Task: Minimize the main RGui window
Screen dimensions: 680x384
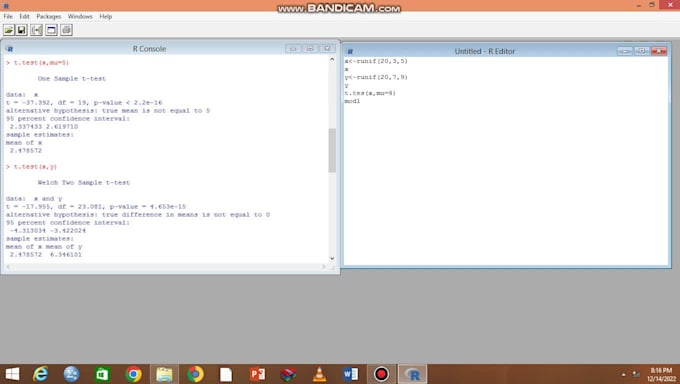Action: [x=639, y=5]
